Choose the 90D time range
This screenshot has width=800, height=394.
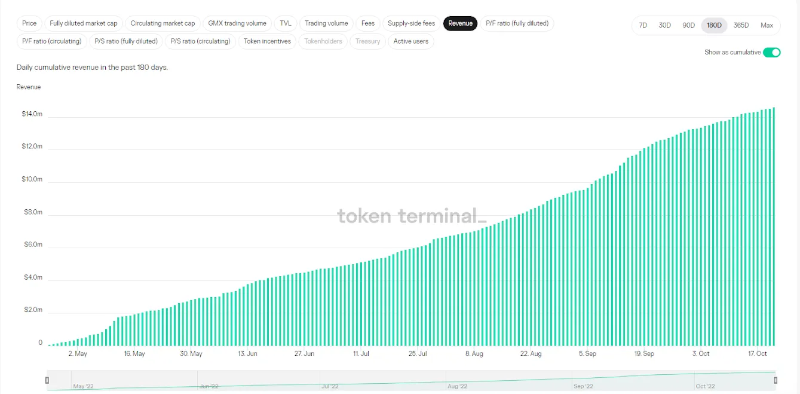click(689, 26)
